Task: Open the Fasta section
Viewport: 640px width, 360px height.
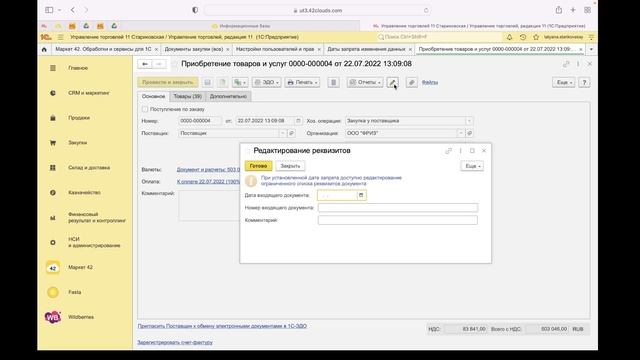Action: 74,292
